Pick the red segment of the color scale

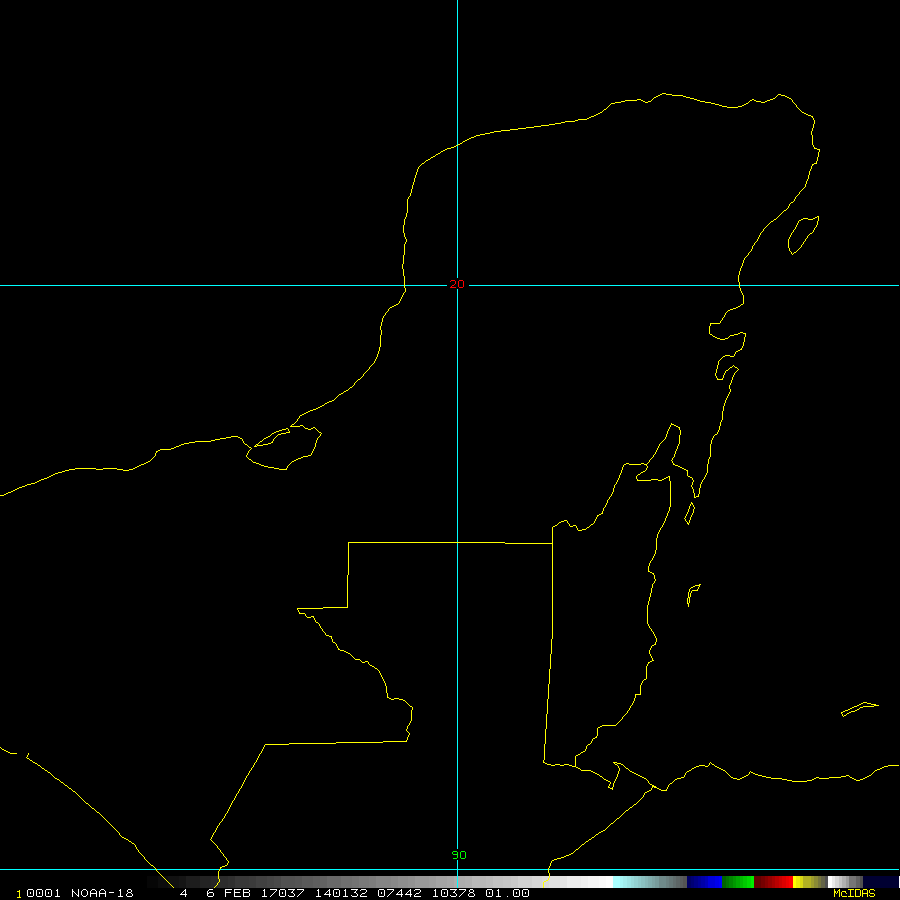(x=773, y=882)
